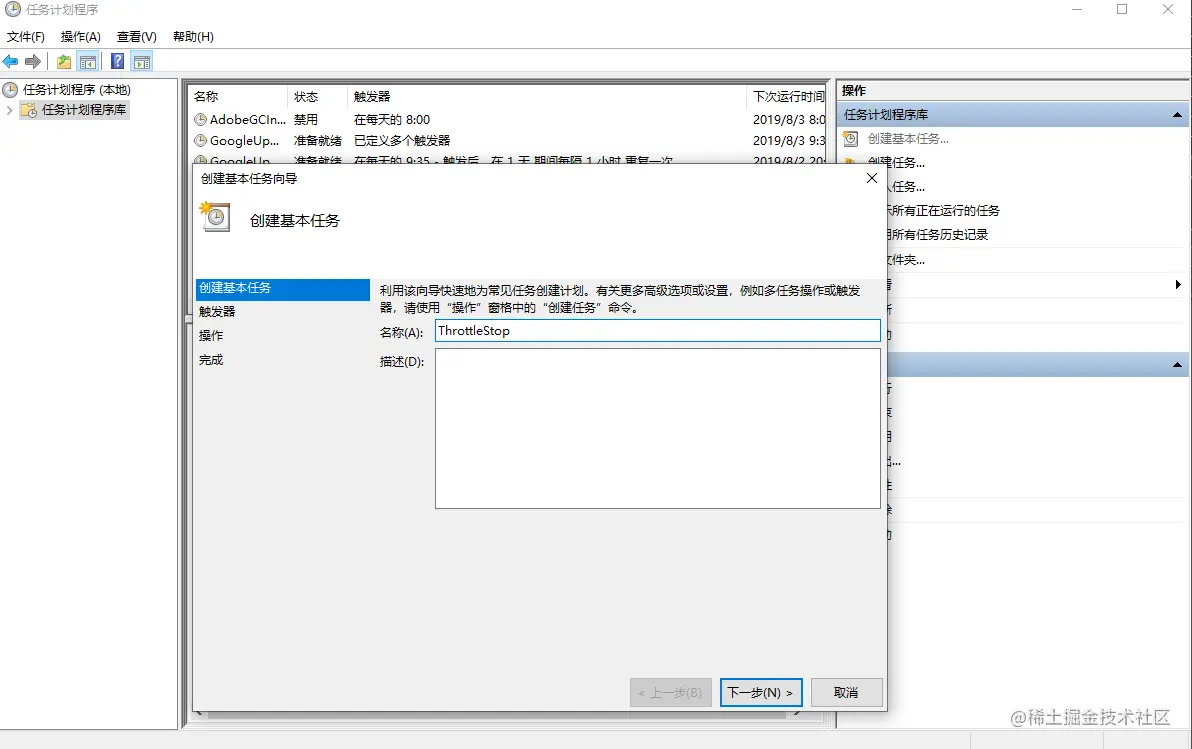Select the 触发器 wizard step

tap(217, 312)
